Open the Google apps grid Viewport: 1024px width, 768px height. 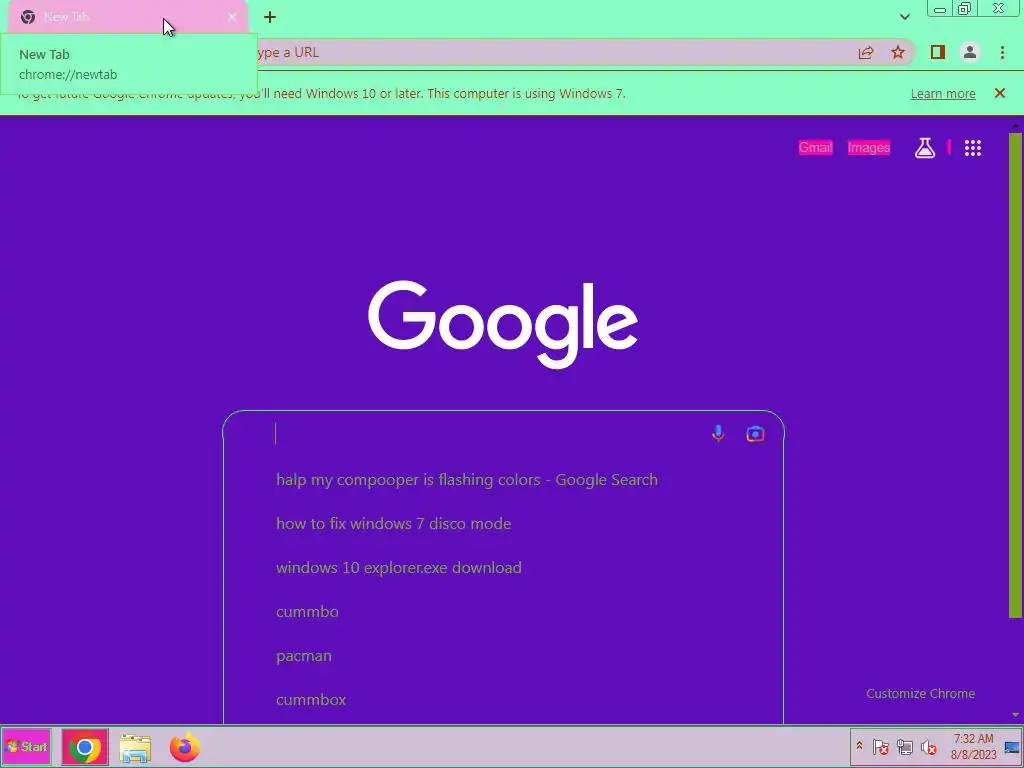(x=973, y=148)
